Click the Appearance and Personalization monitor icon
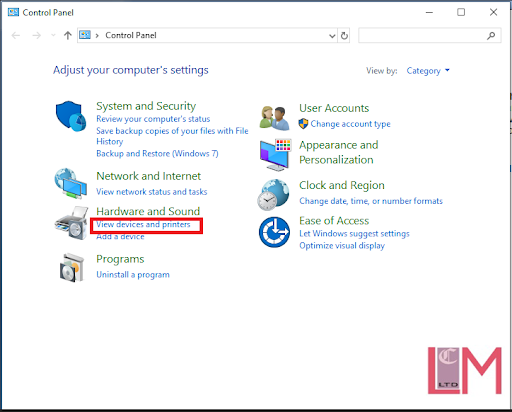This screenshot has width=512, height=412. [x=275, y=155]
